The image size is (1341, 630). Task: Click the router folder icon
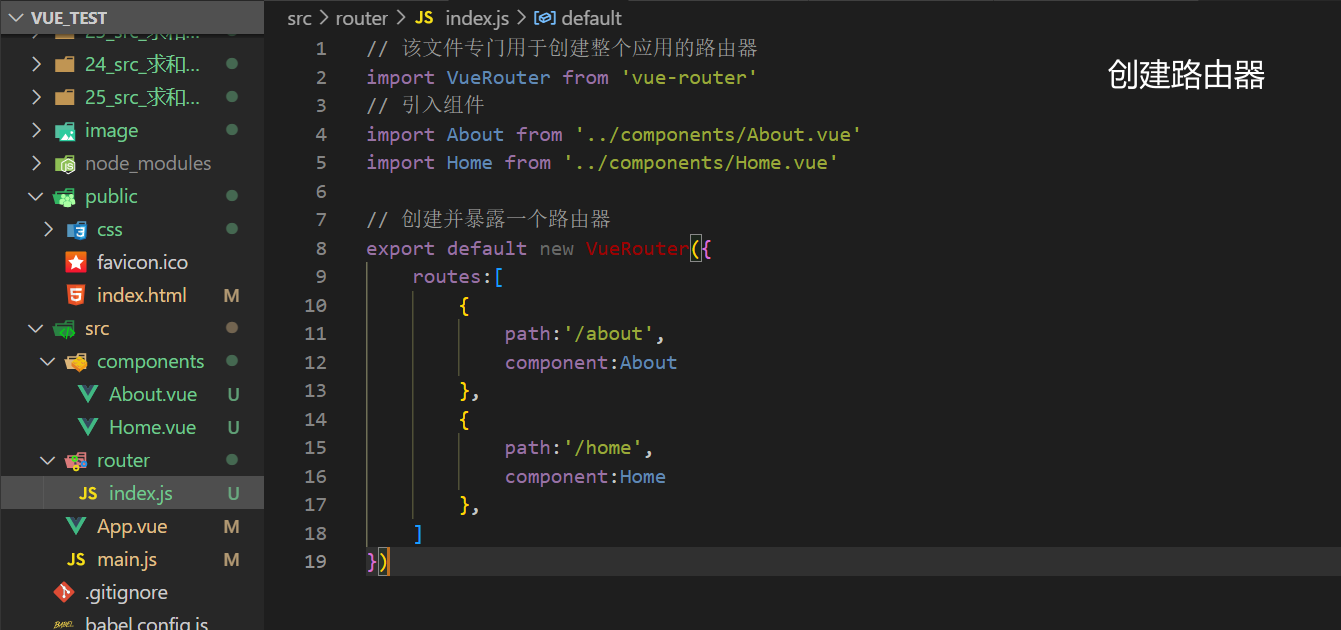(77, 461)
